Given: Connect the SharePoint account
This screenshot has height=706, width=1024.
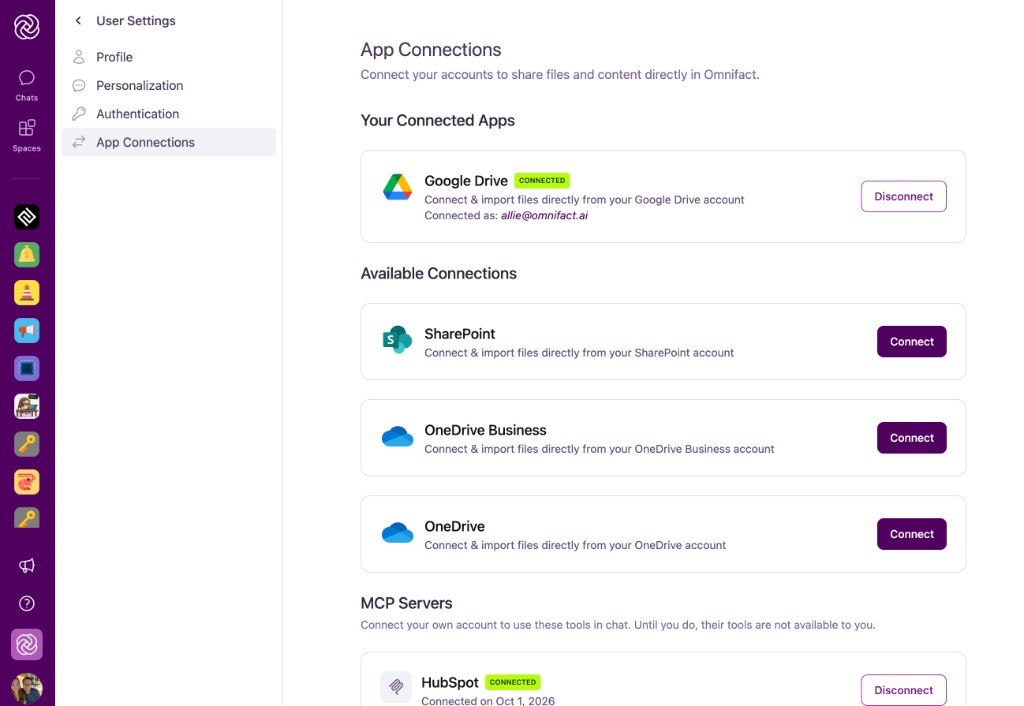Looking at the screenshot, I should click(x=911, y=342).
